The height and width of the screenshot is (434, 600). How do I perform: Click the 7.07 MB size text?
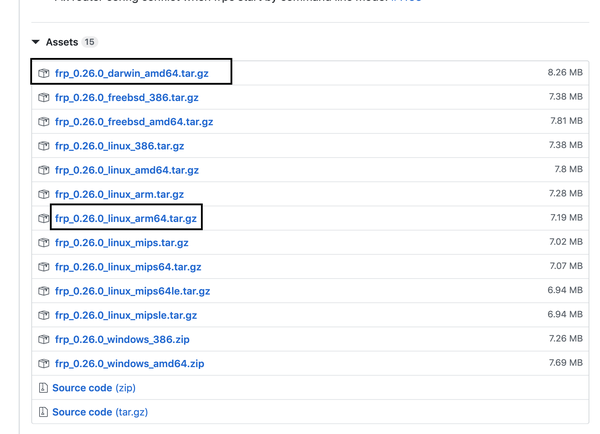point(566,266)
